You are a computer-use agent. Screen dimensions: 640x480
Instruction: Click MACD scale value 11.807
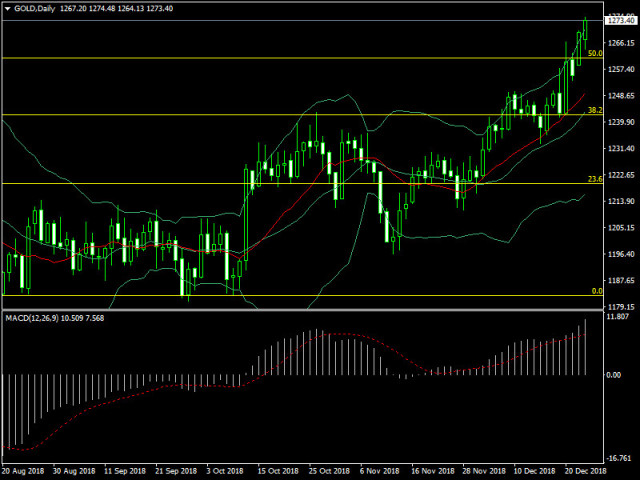pos(618,317)
